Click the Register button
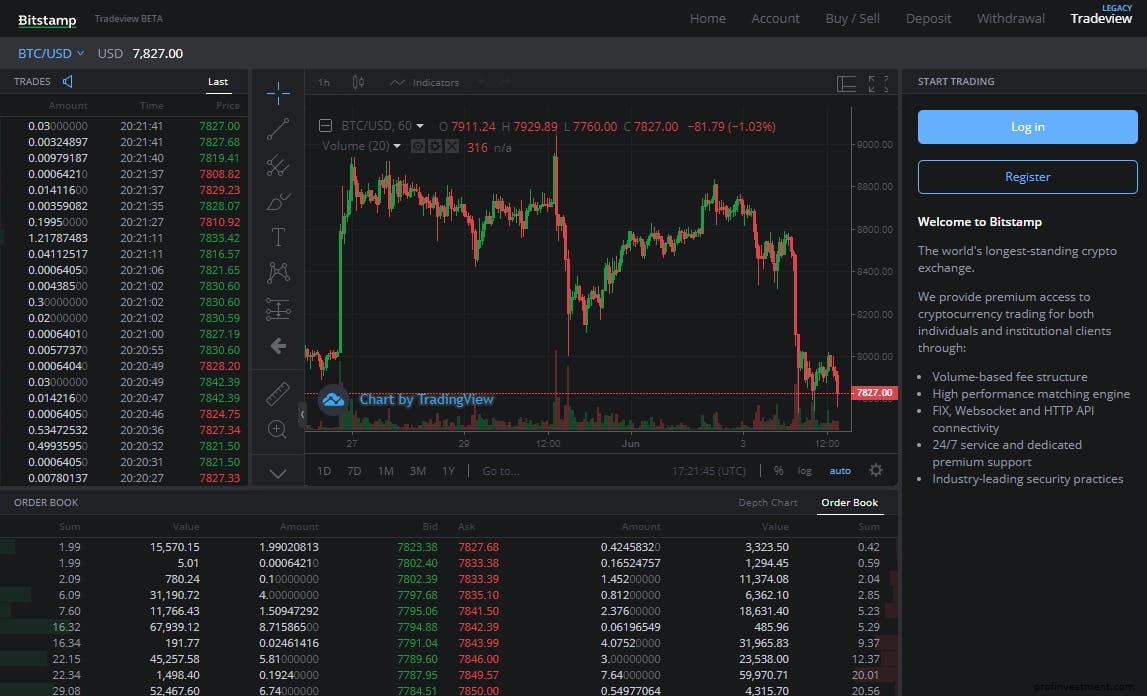 pos(1027,177)
